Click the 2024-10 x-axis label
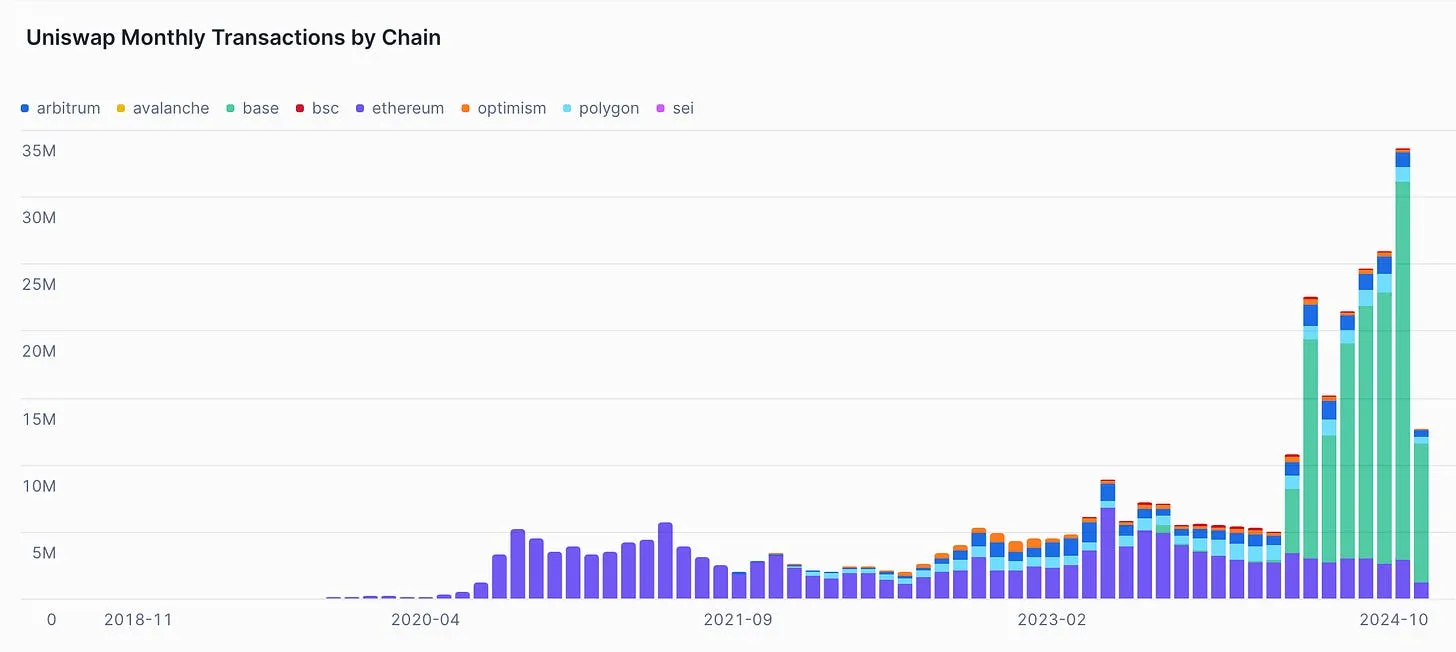The height and width of the screenshot is (652, 1456). coord(1394,619)
